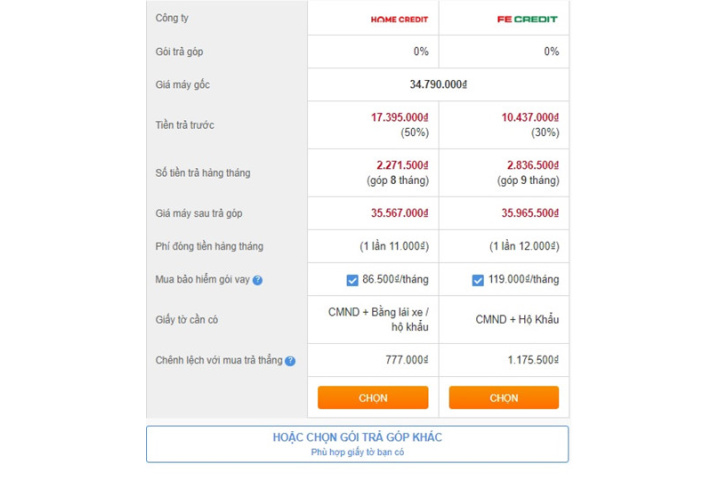Click the Home Credit logo
The height and width of the screenshot is (480, 720).
tap(399, 19)
